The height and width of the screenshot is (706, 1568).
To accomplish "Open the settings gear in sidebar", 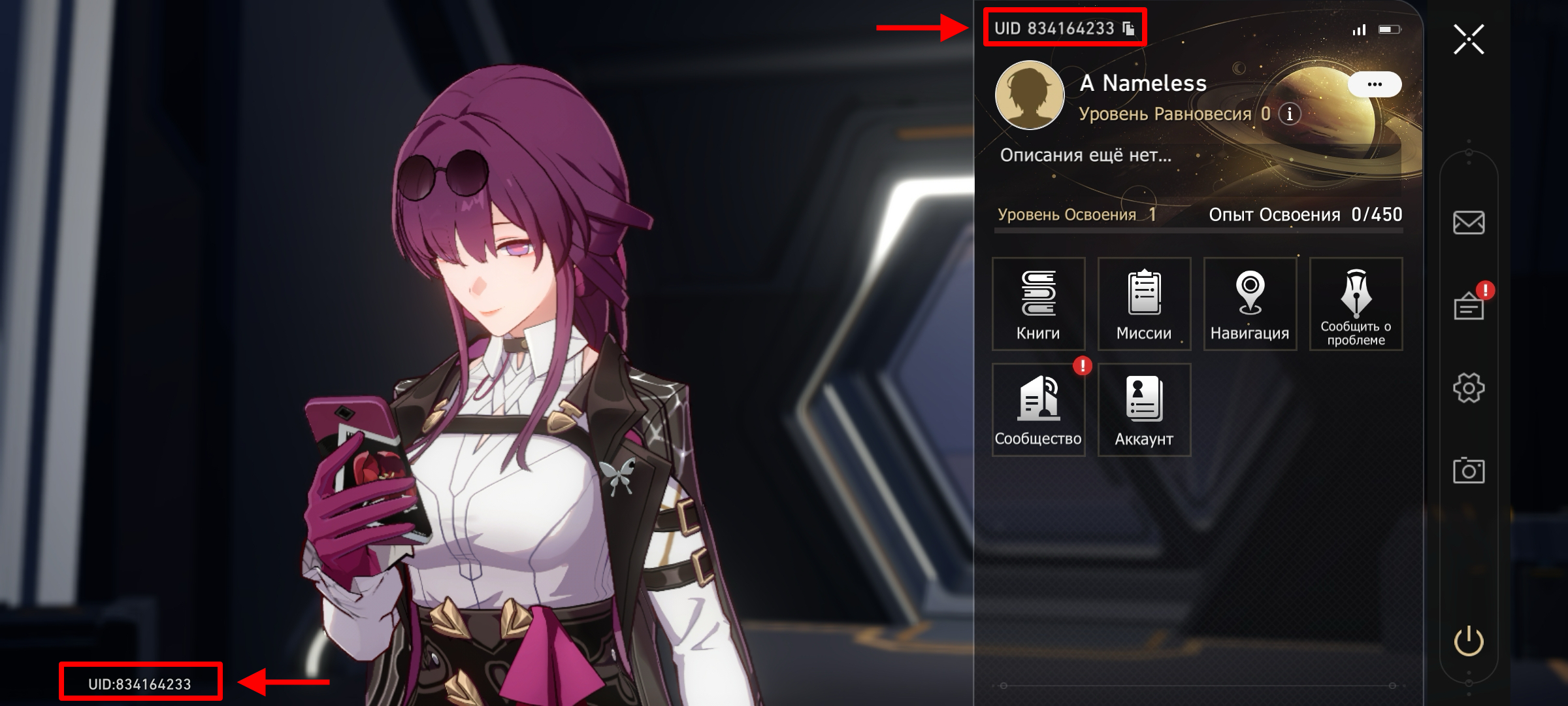I will 1469,388.
